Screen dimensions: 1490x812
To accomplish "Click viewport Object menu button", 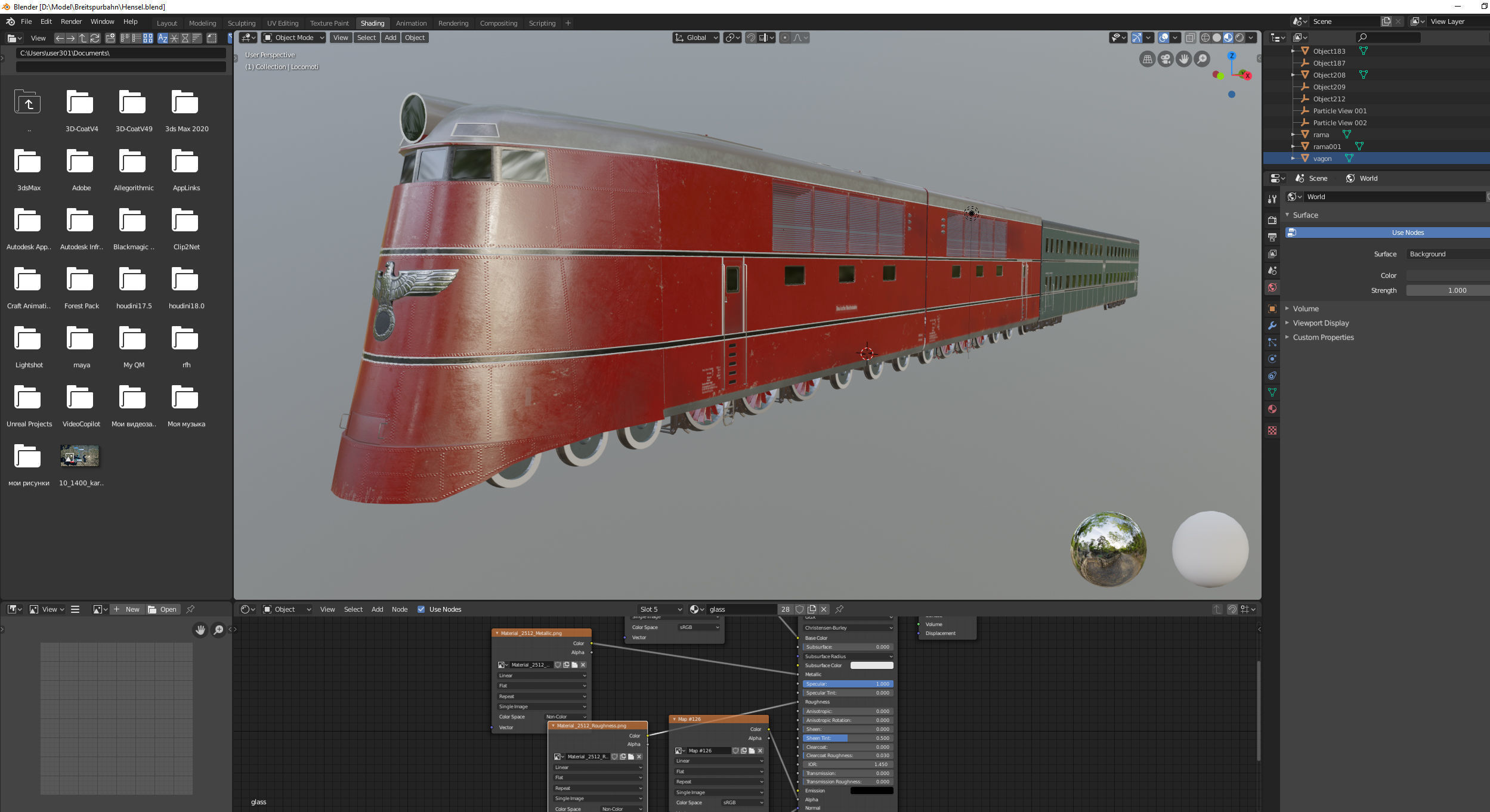I will coord(415,38).
